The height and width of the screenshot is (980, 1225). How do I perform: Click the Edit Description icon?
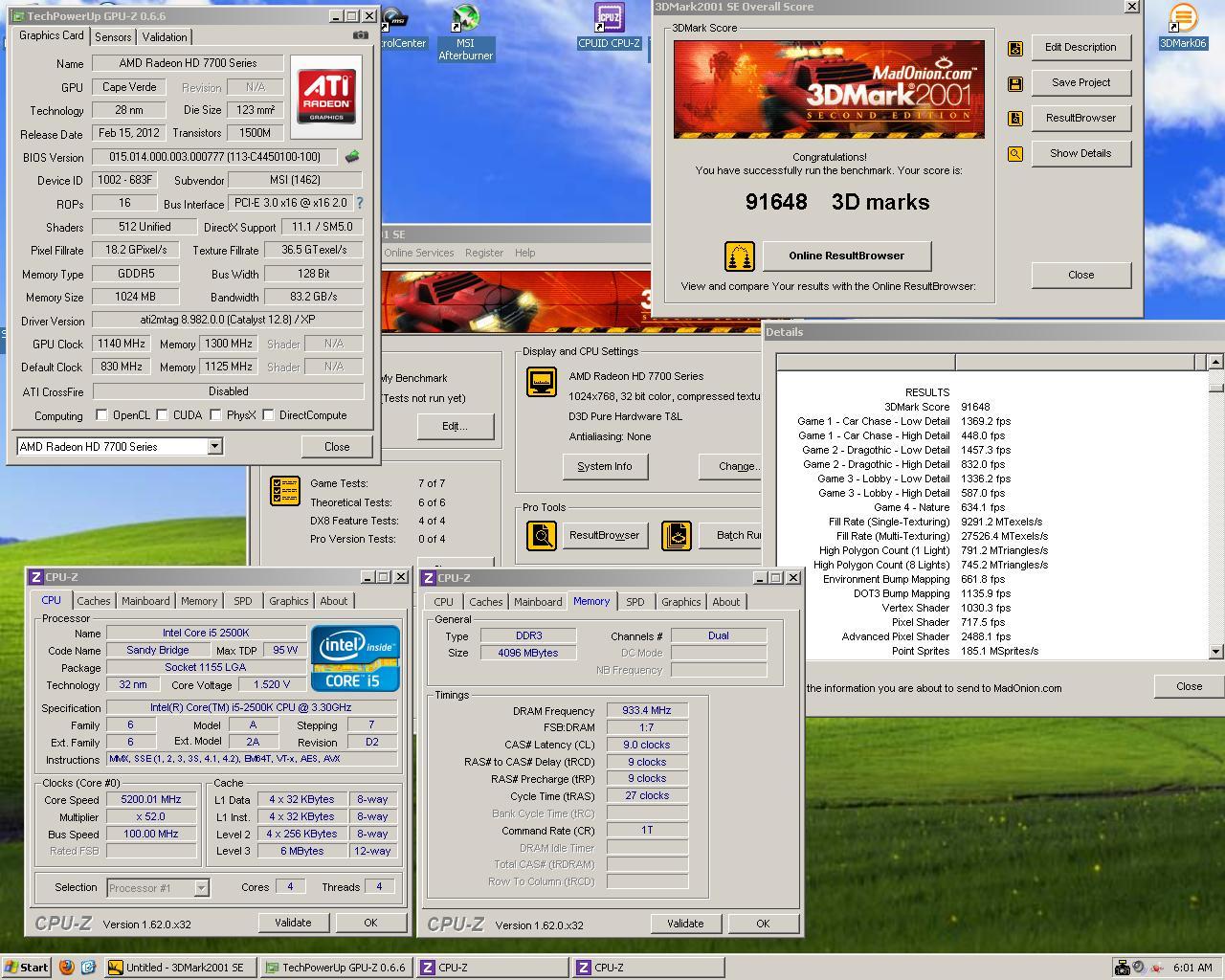(1015, 48)
